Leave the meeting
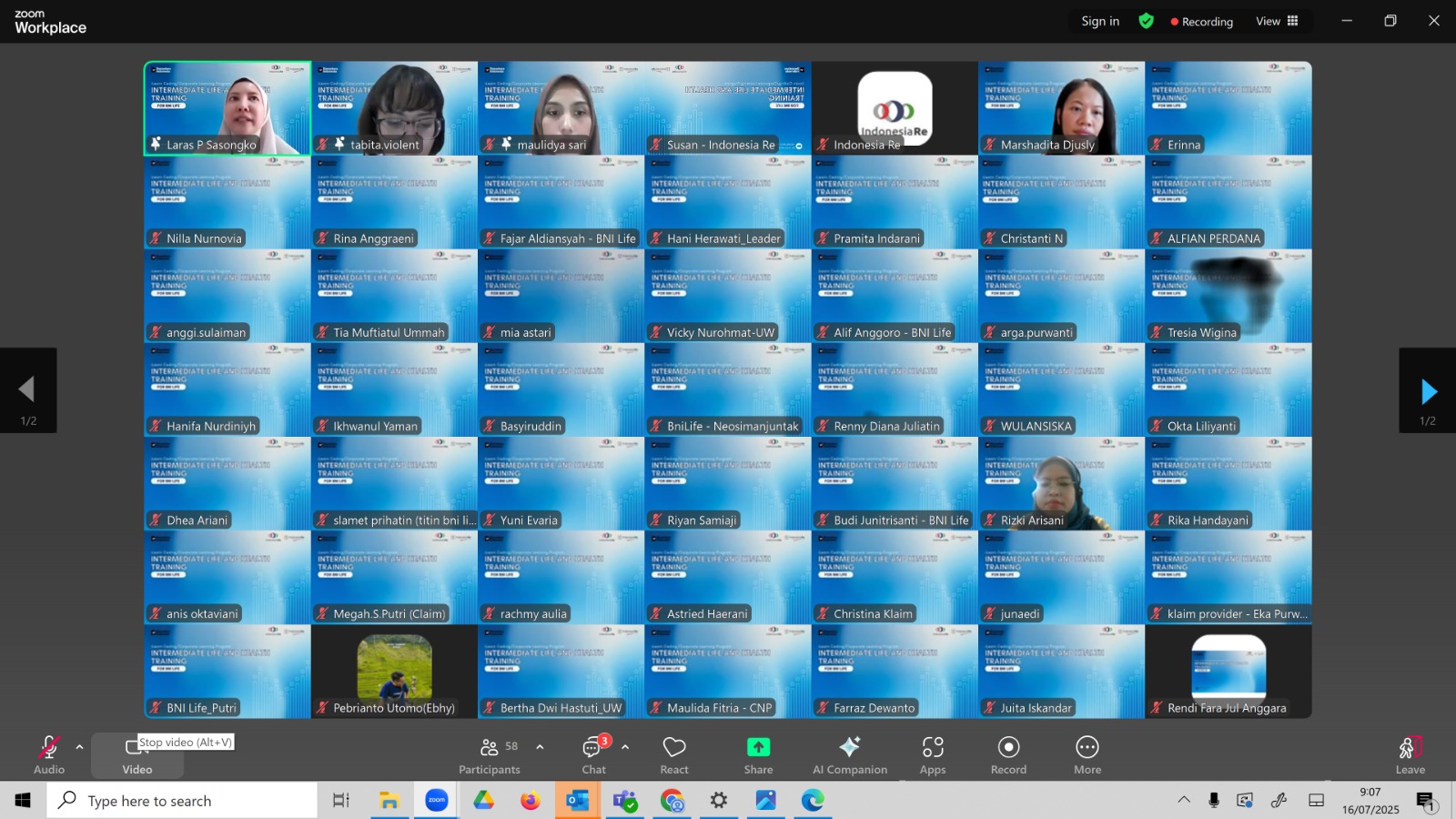The height and width of the screenshot is (819, 1456). click(1410, 755)
